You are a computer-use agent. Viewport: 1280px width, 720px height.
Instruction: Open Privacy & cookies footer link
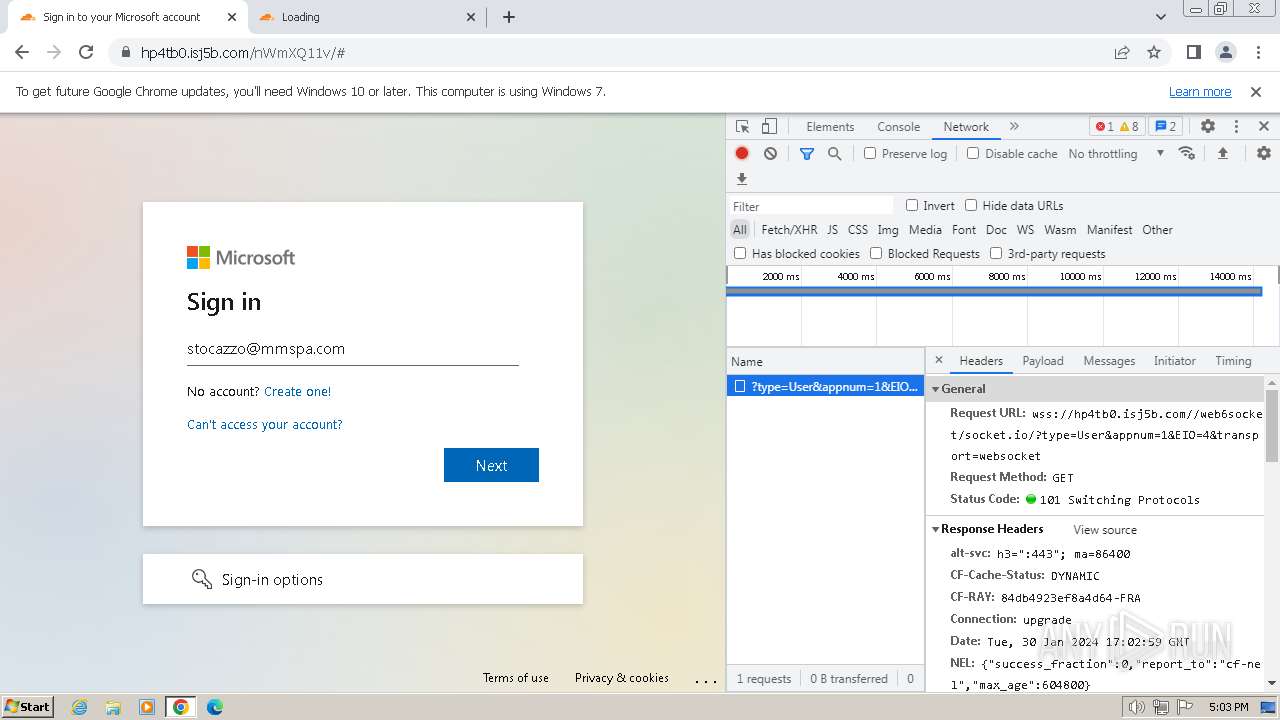tap(622, 678)
